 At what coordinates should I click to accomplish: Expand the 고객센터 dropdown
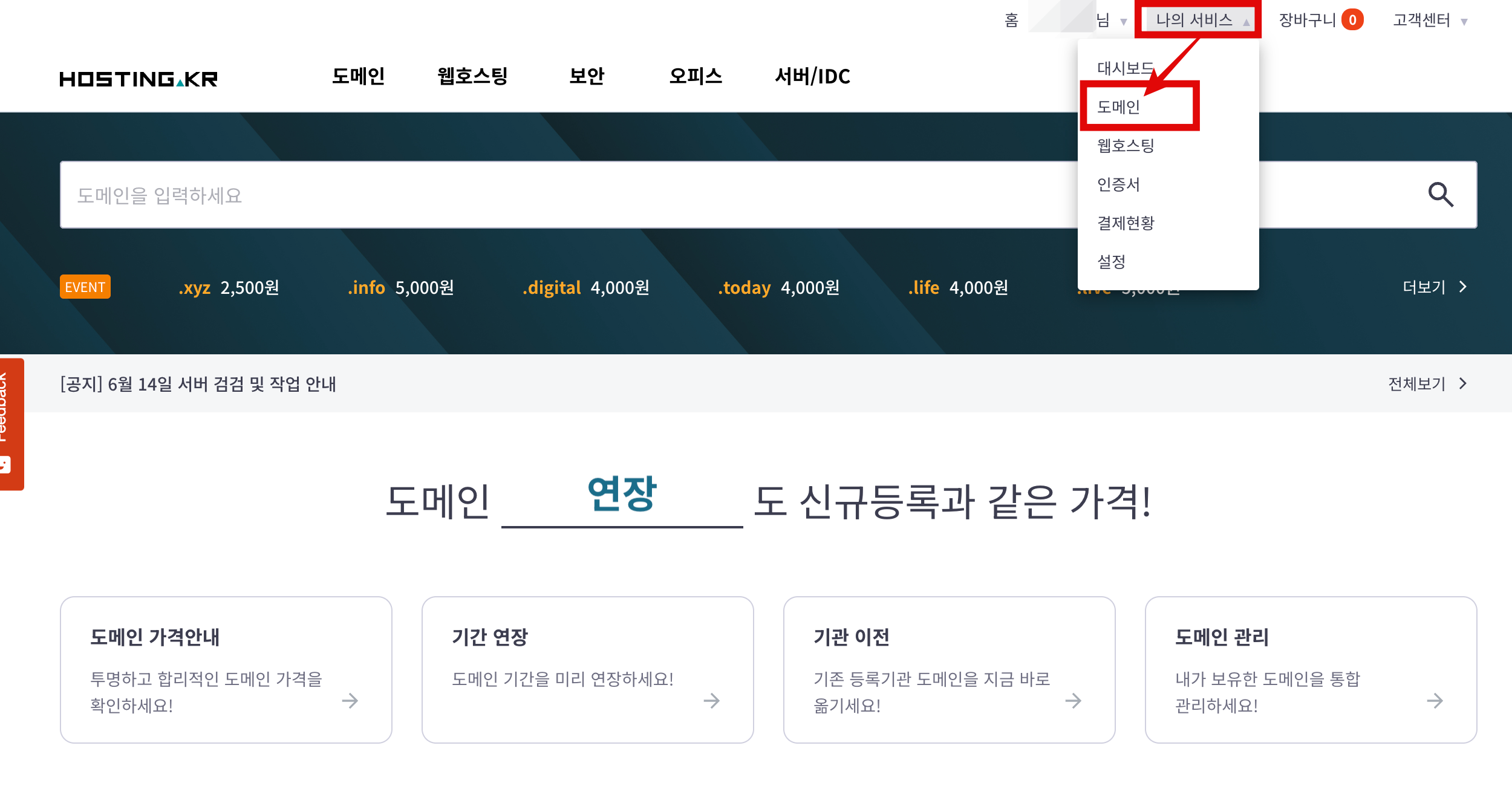pyautogui.click(x=1430, y=21)
